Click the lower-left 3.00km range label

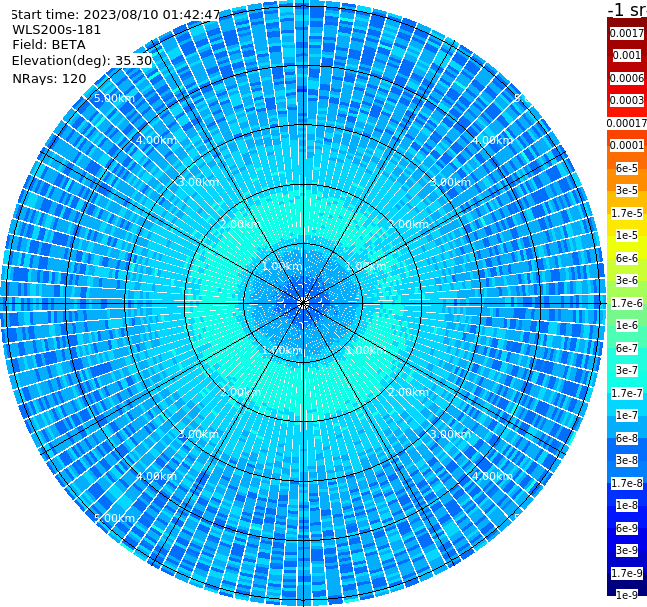[198, 434]
